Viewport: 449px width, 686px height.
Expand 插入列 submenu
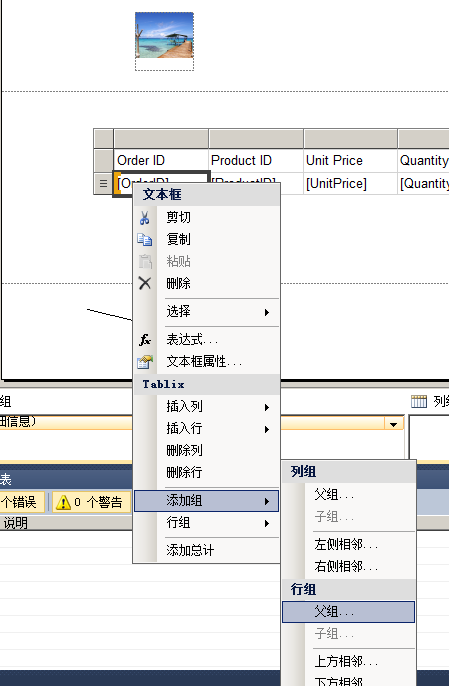[207, 406]
